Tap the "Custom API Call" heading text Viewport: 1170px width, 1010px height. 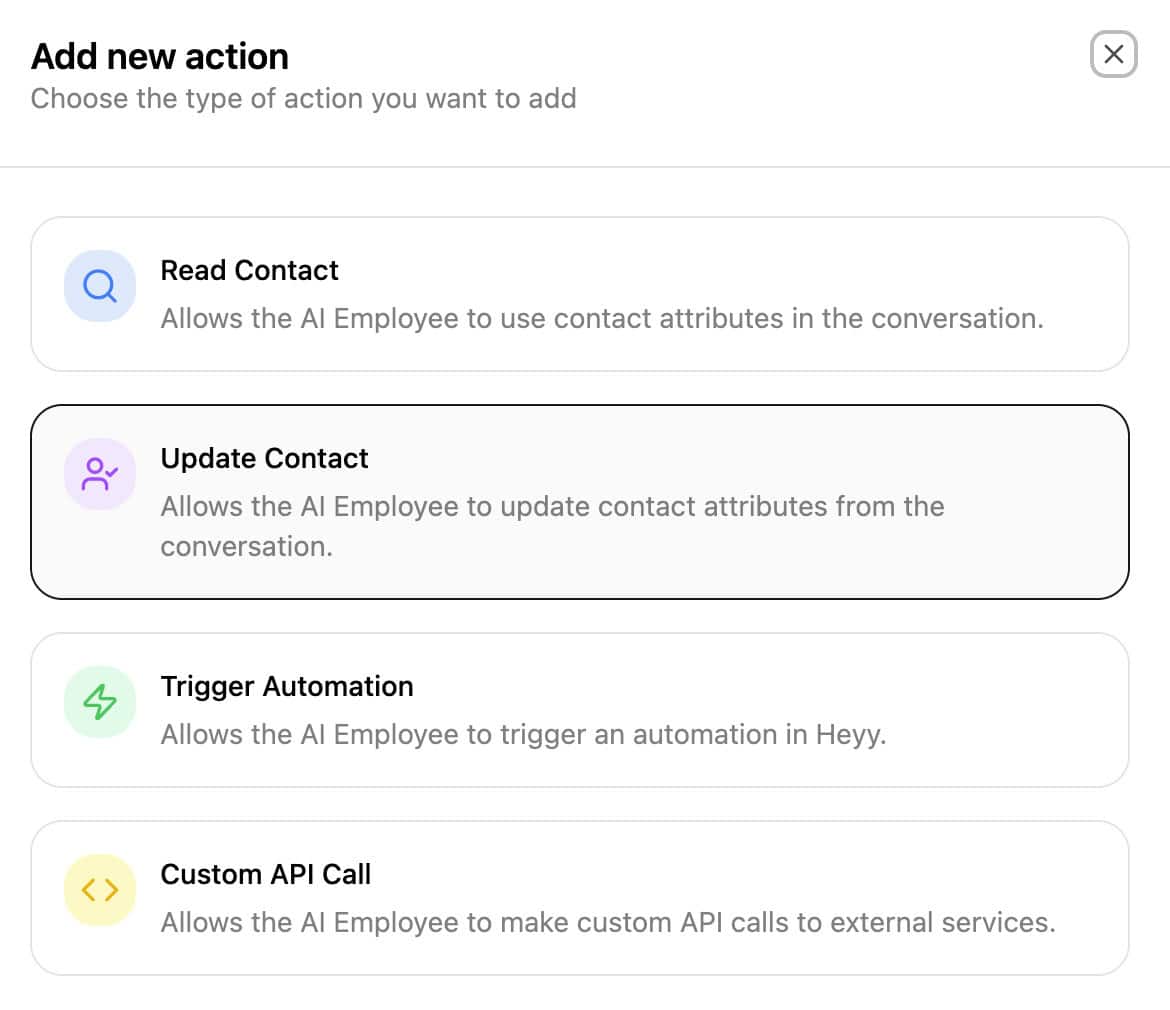(265, 874)
